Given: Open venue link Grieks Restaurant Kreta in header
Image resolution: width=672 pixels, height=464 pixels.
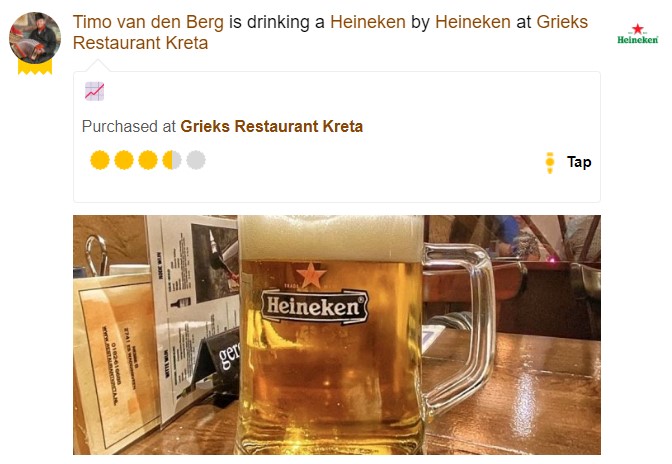Looking at the screenshot, I should 330,32.
